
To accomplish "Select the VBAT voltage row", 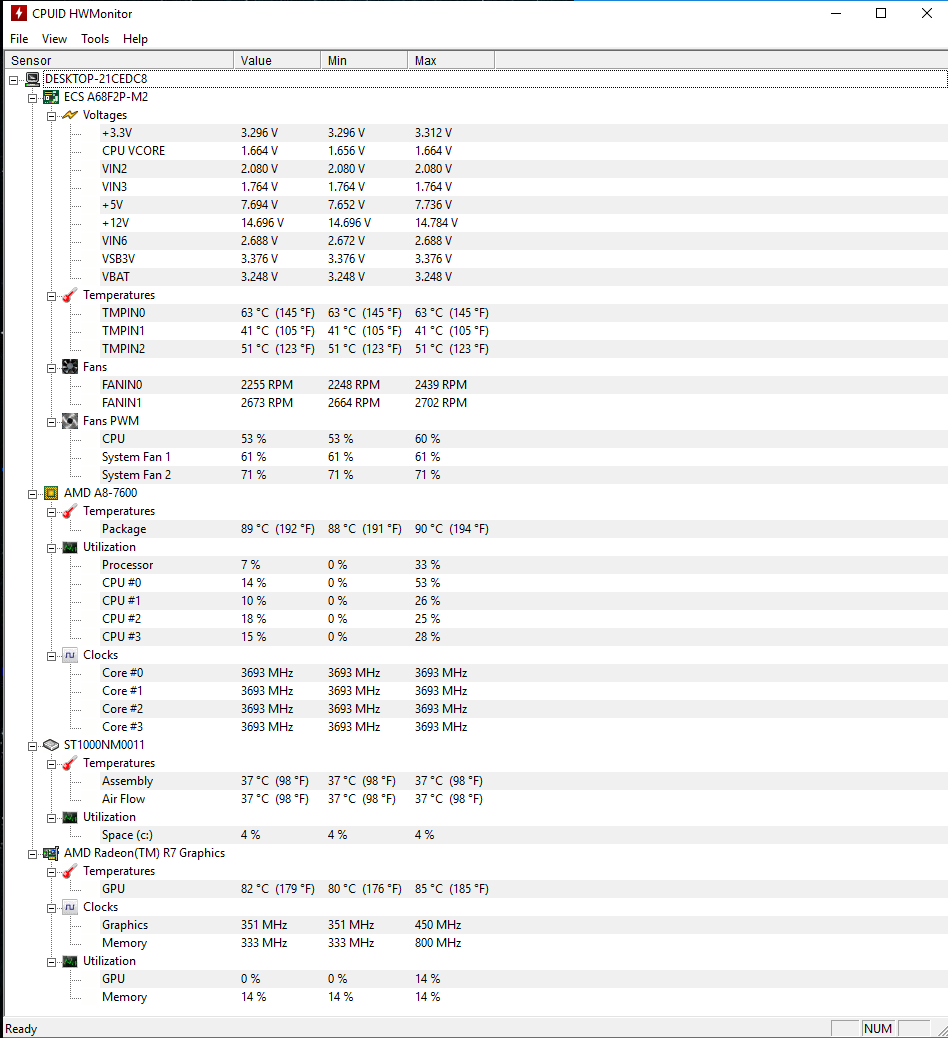I will coord(524,277).
